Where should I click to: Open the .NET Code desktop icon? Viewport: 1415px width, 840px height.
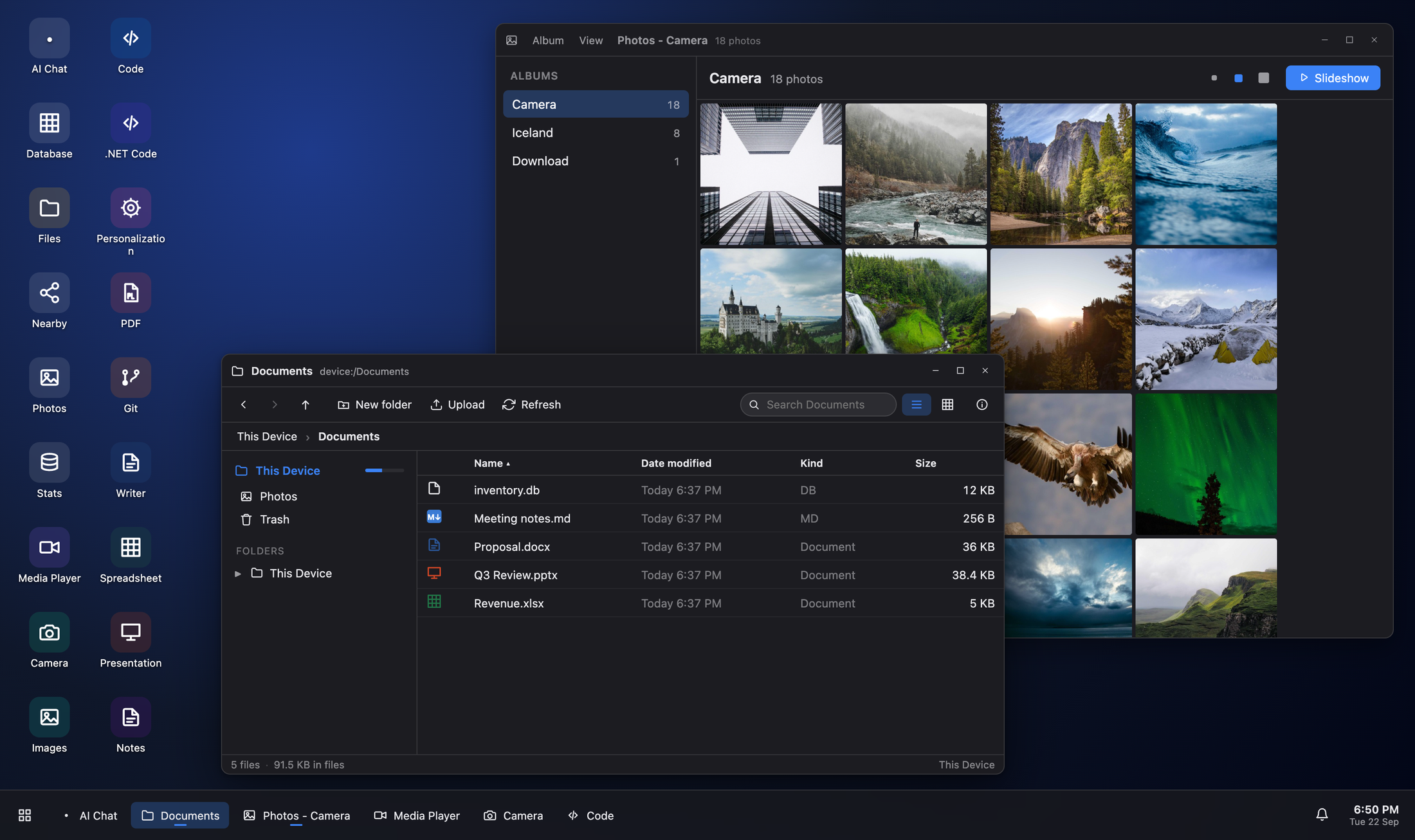[x=131, y=132]
